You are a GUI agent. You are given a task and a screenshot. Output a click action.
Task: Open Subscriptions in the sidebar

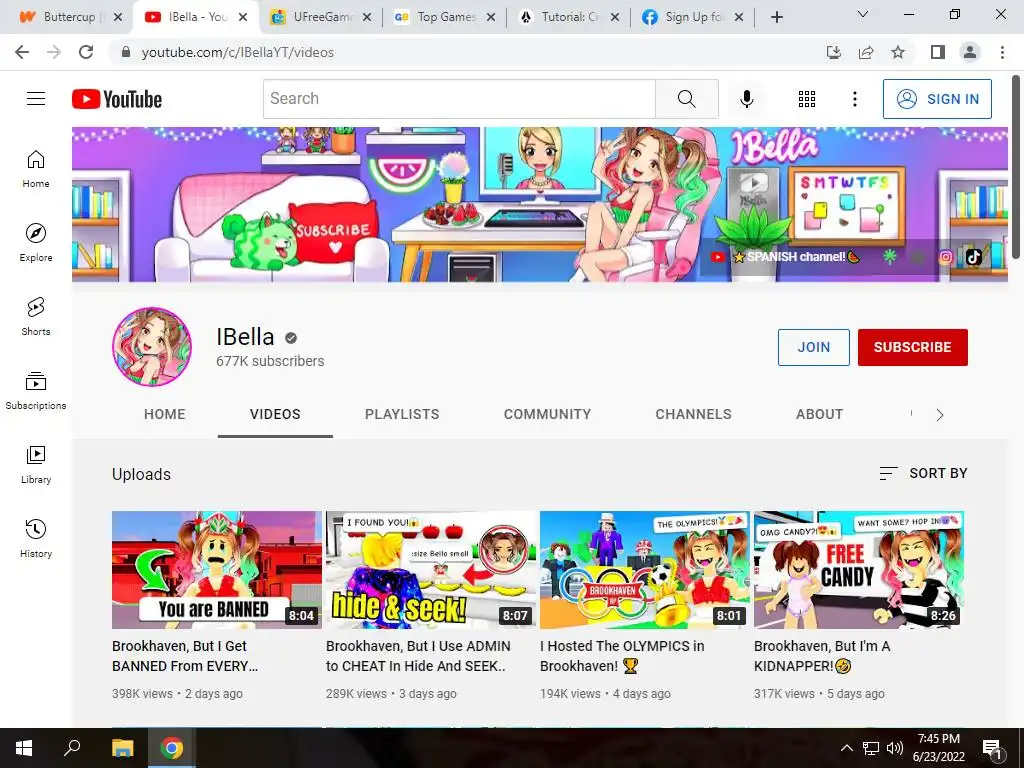coord(36,391)
